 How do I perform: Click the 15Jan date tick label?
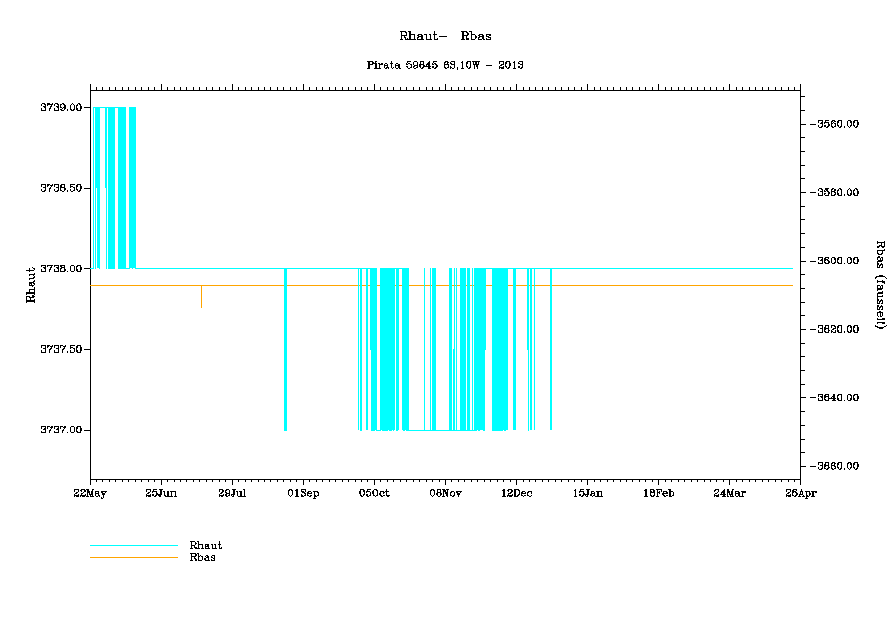coord(587,493)
